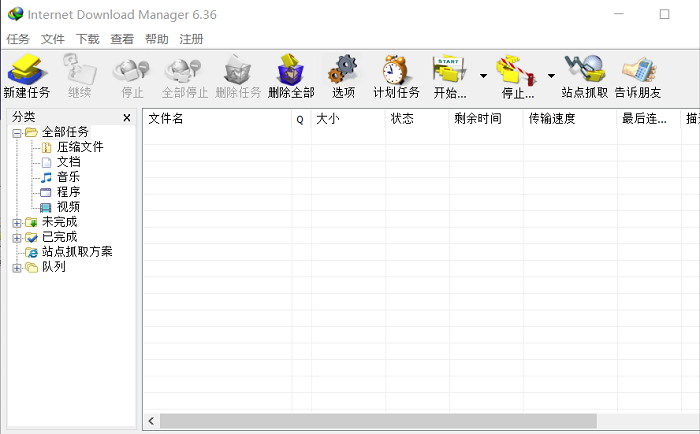Select the 全部任务 tree label
Image resolution: width=700 pixels, height=434 pixels.
tap(65, 132)
